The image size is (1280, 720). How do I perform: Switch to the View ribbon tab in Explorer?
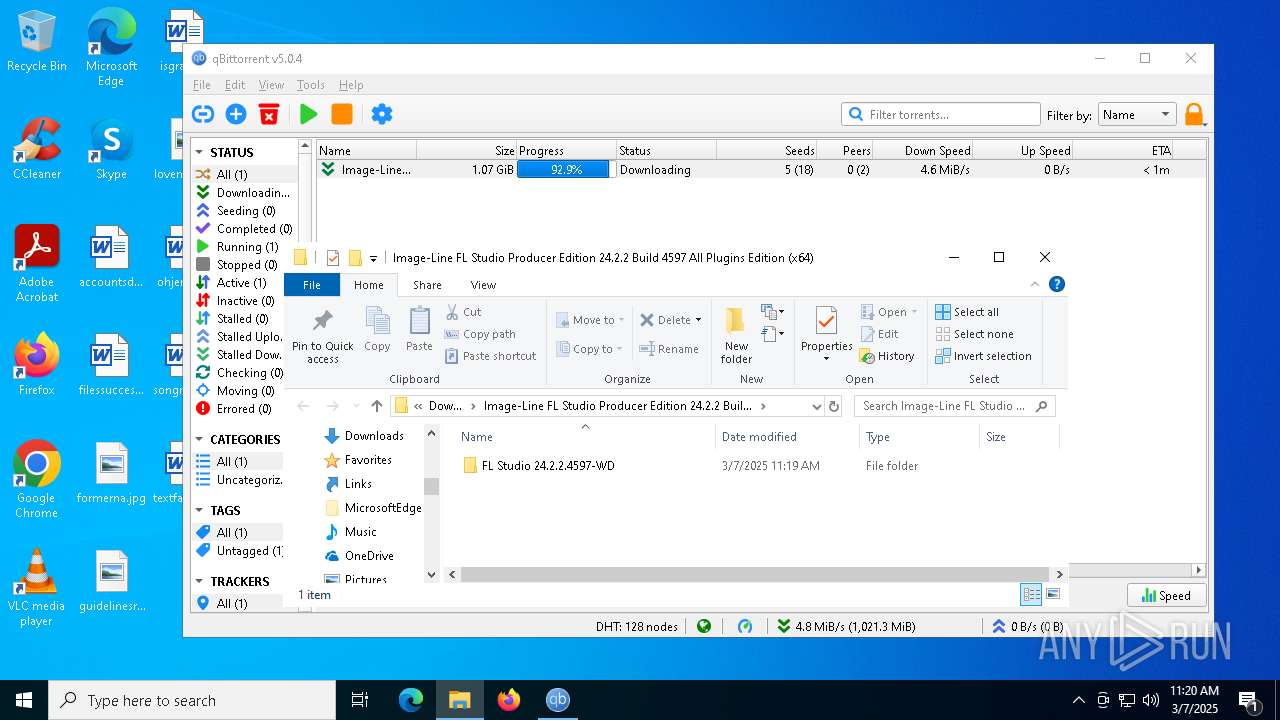coord(483,285)
